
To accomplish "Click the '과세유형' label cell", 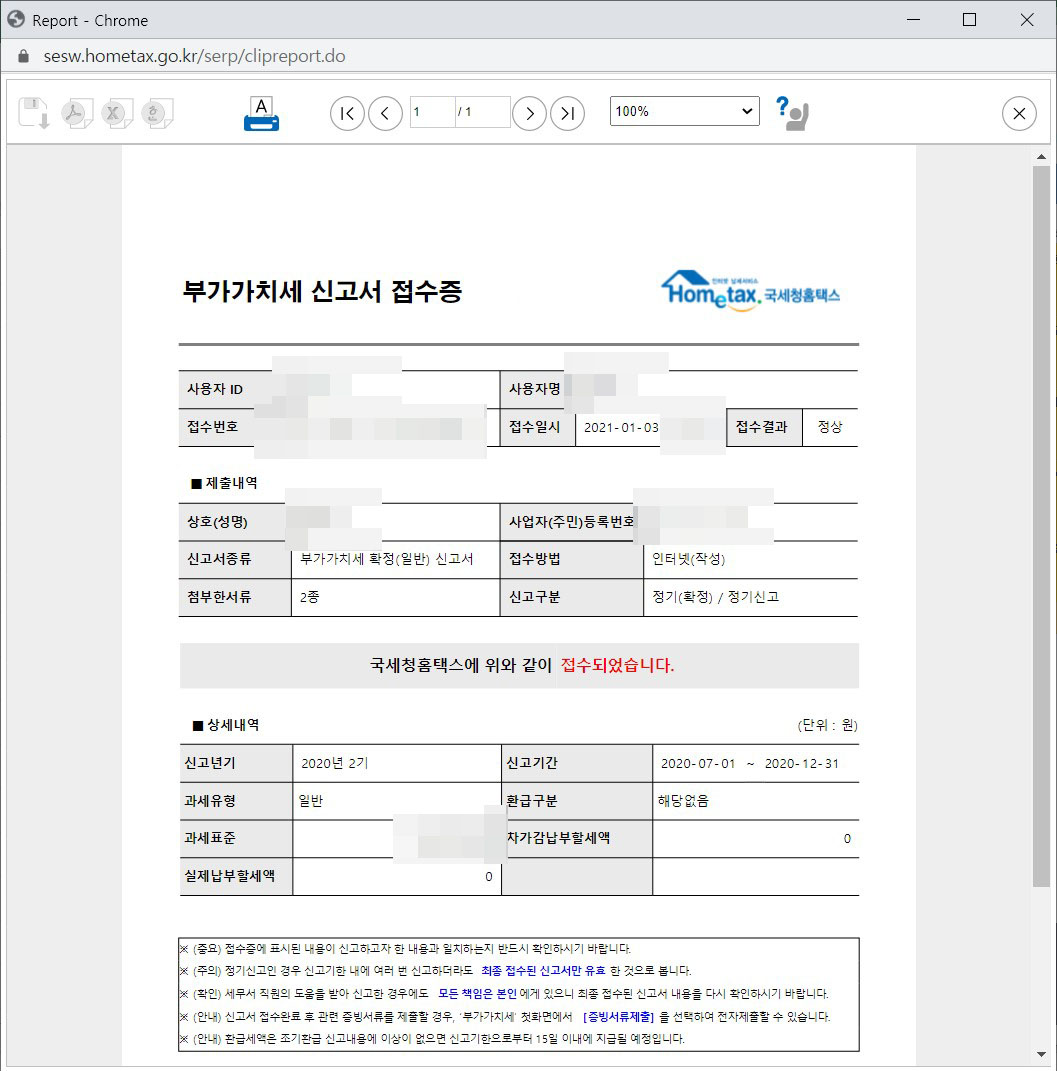I will 236,801.
